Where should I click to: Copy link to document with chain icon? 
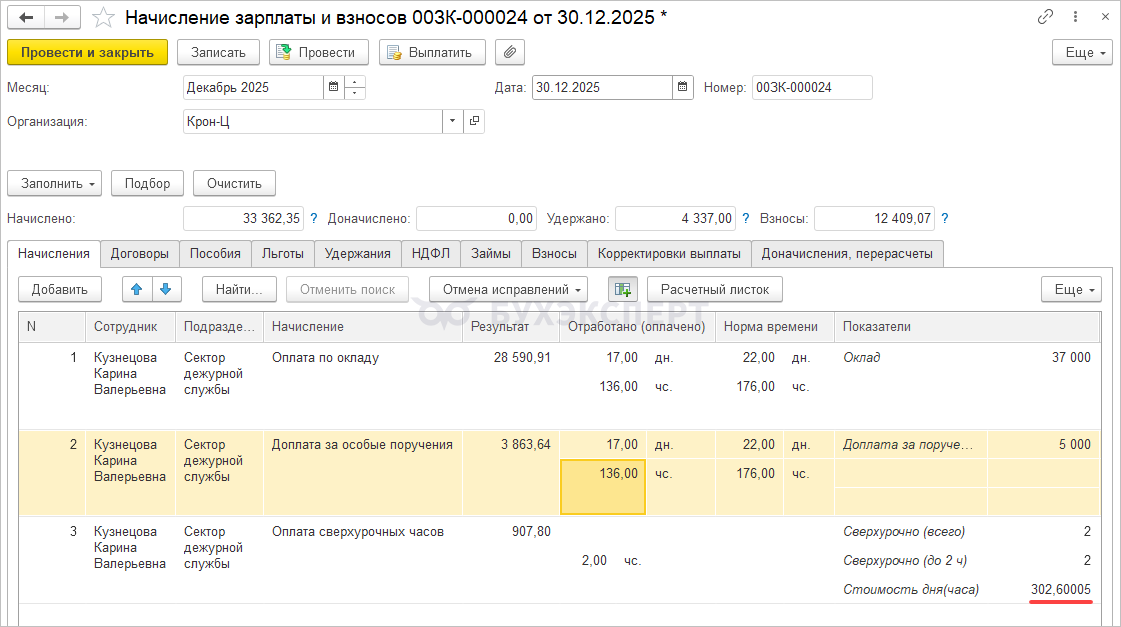click(x=1046, y=17)
